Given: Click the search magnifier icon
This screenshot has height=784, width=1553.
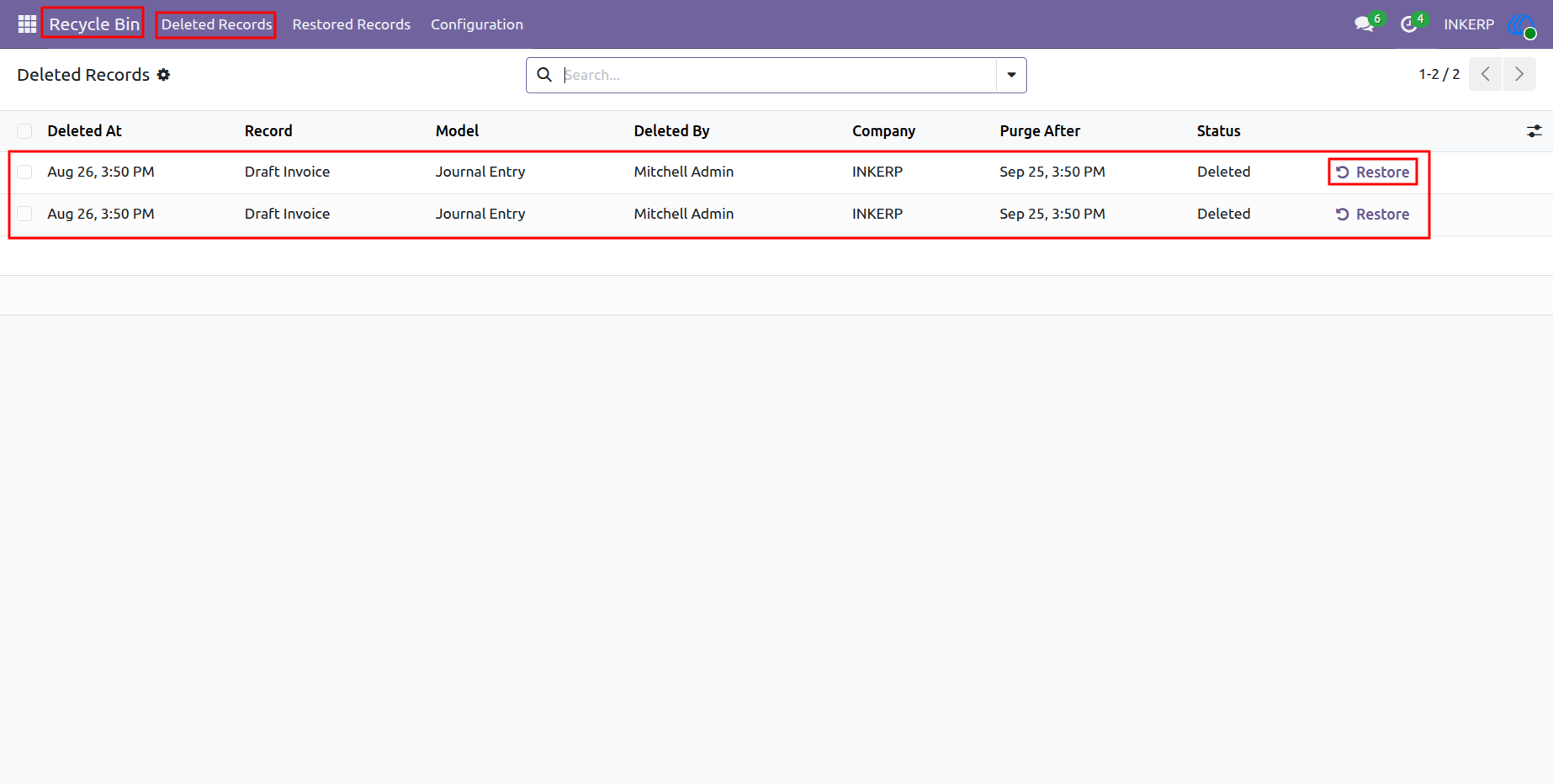Looking at the screenshot, I should (544, 75).
